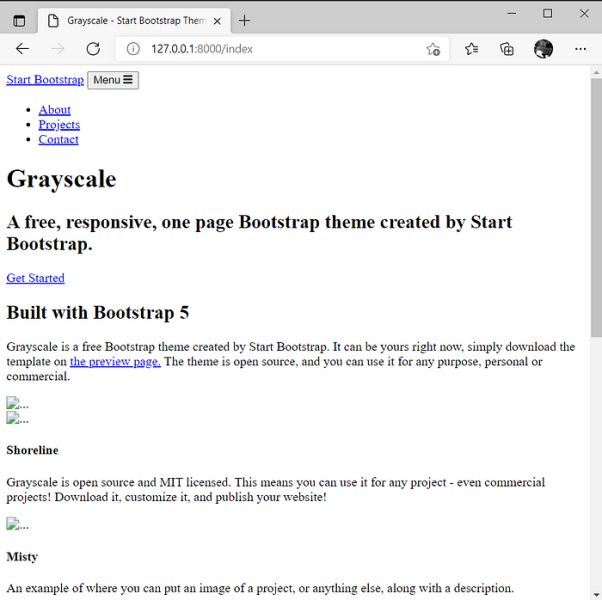Open the Contact nav link
The height and width of the screenshot is (600, 602).
[x=58, y=140]
